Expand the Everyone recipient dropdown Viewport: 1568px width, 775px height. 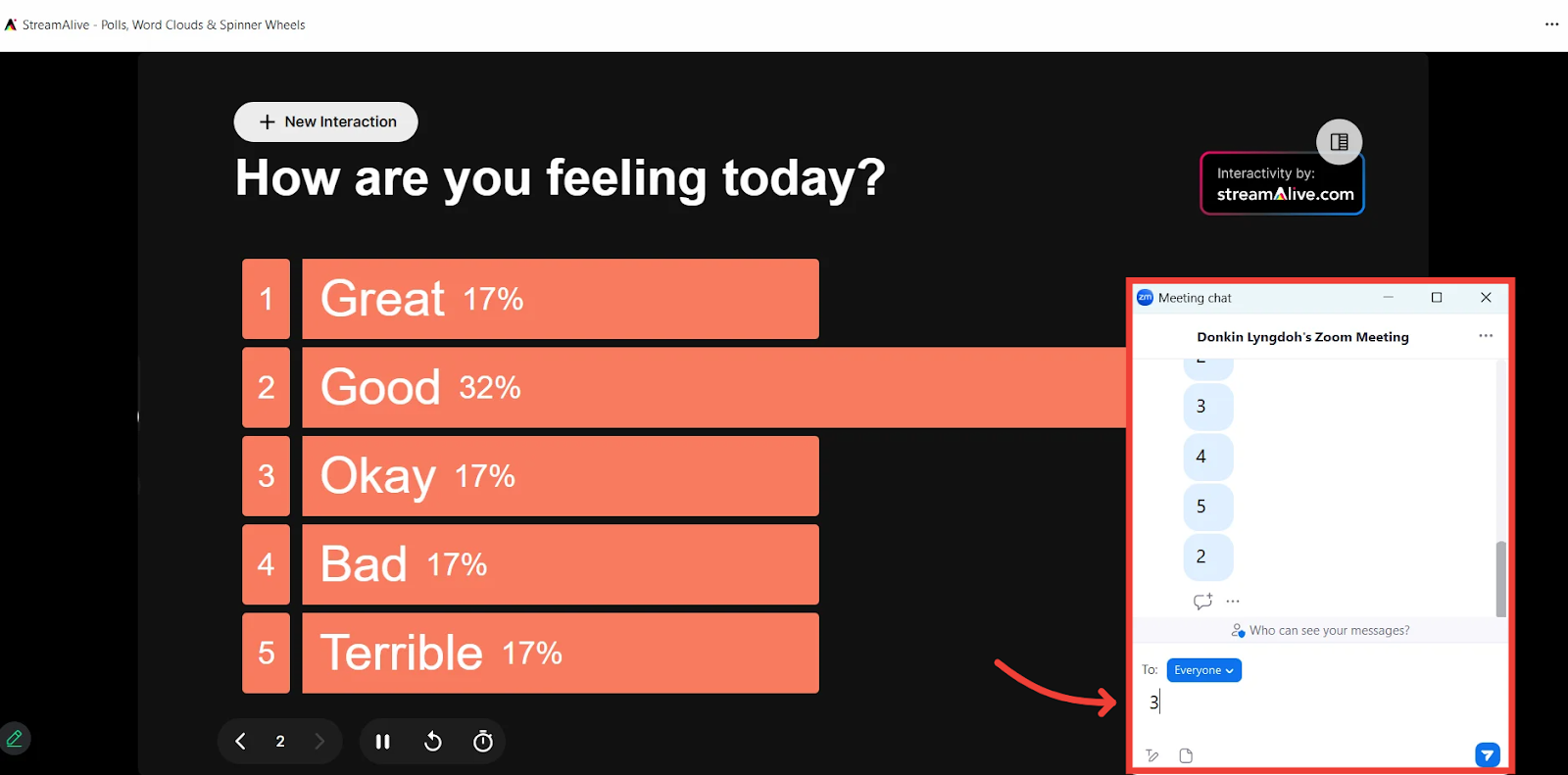tap(1203, 670)
